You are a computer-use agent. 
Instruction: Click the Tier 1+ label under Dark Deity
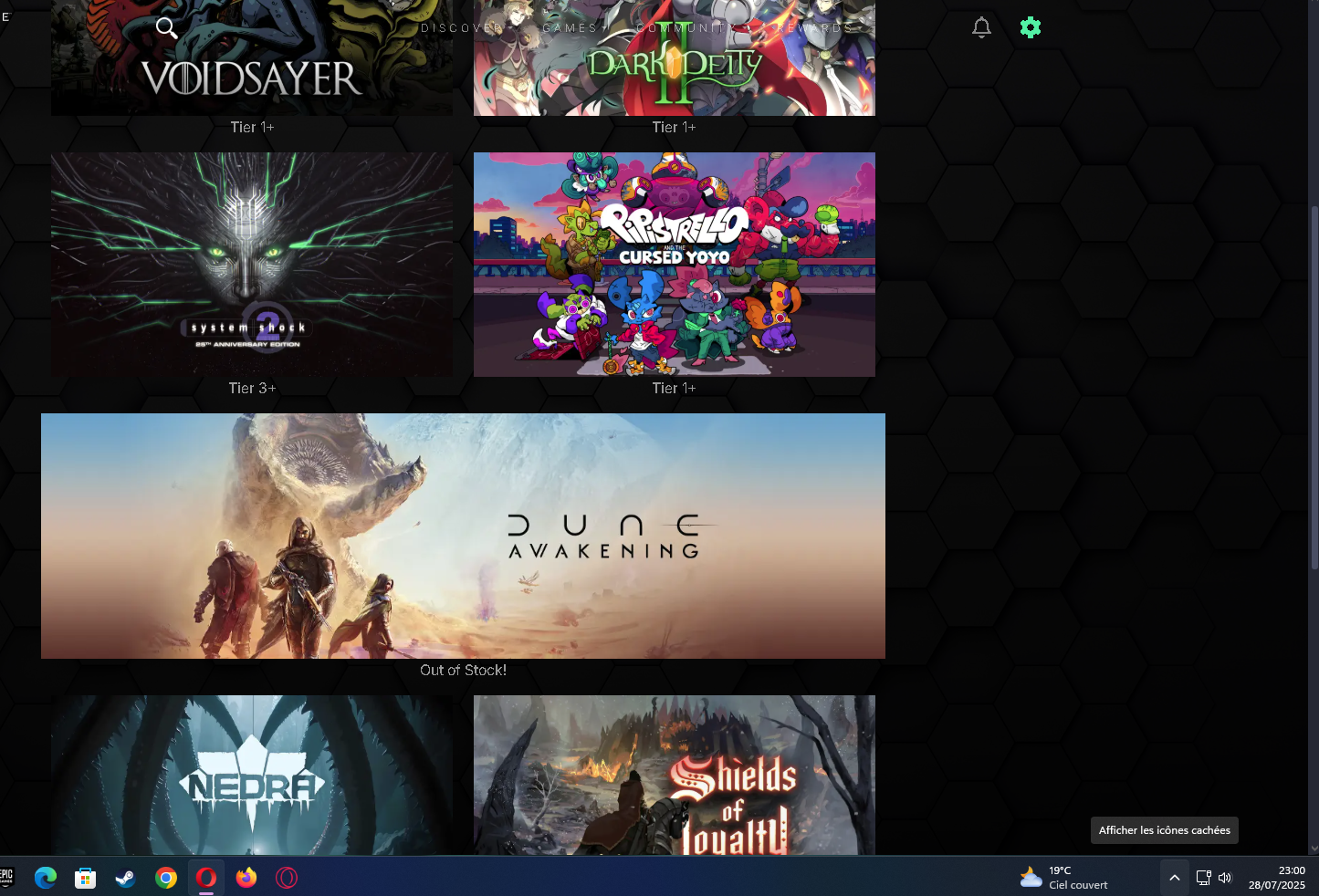[674, 128]
